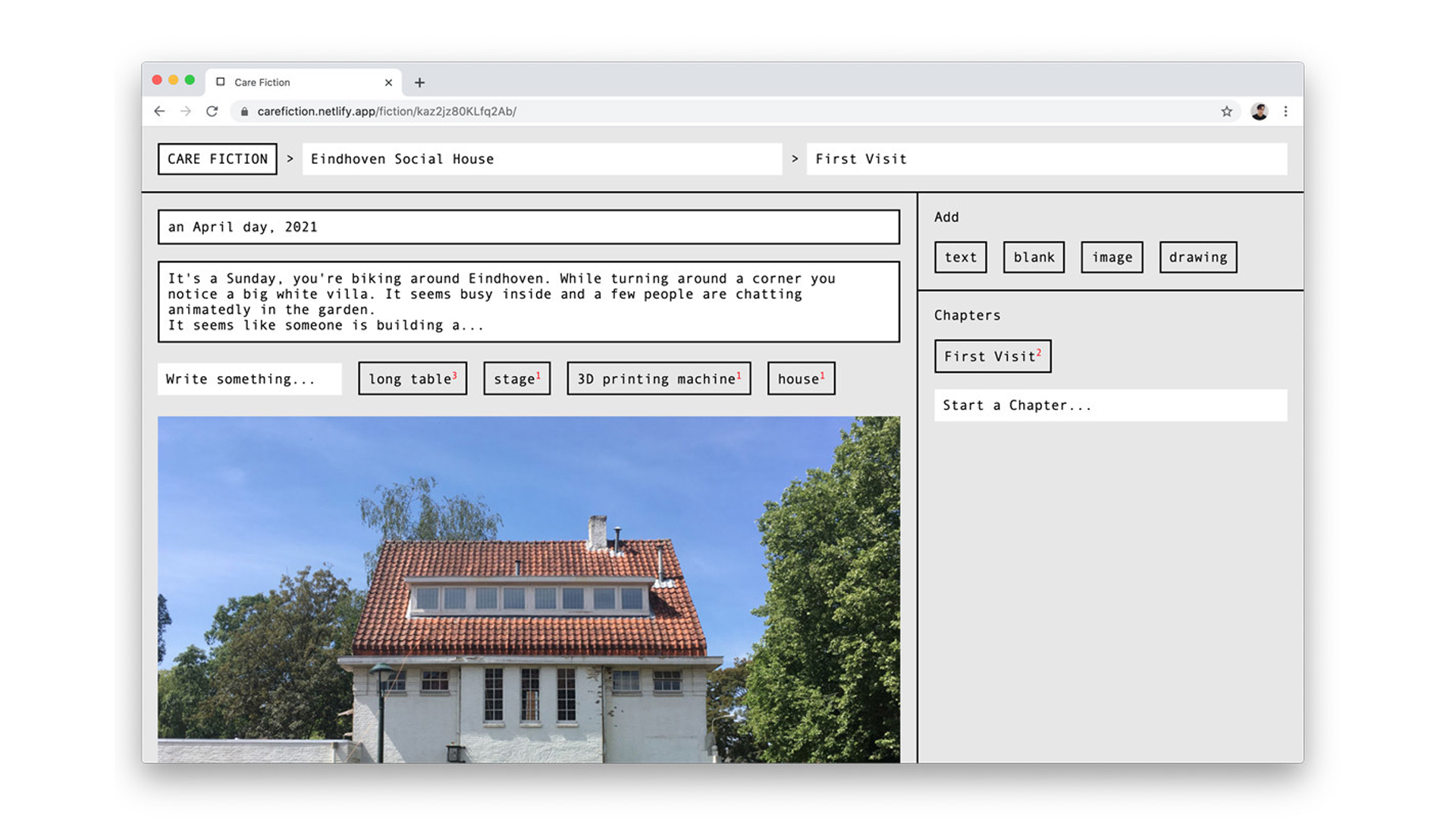
Task: Choose the 3D printing machine option
Action: (x=658, y=378)
